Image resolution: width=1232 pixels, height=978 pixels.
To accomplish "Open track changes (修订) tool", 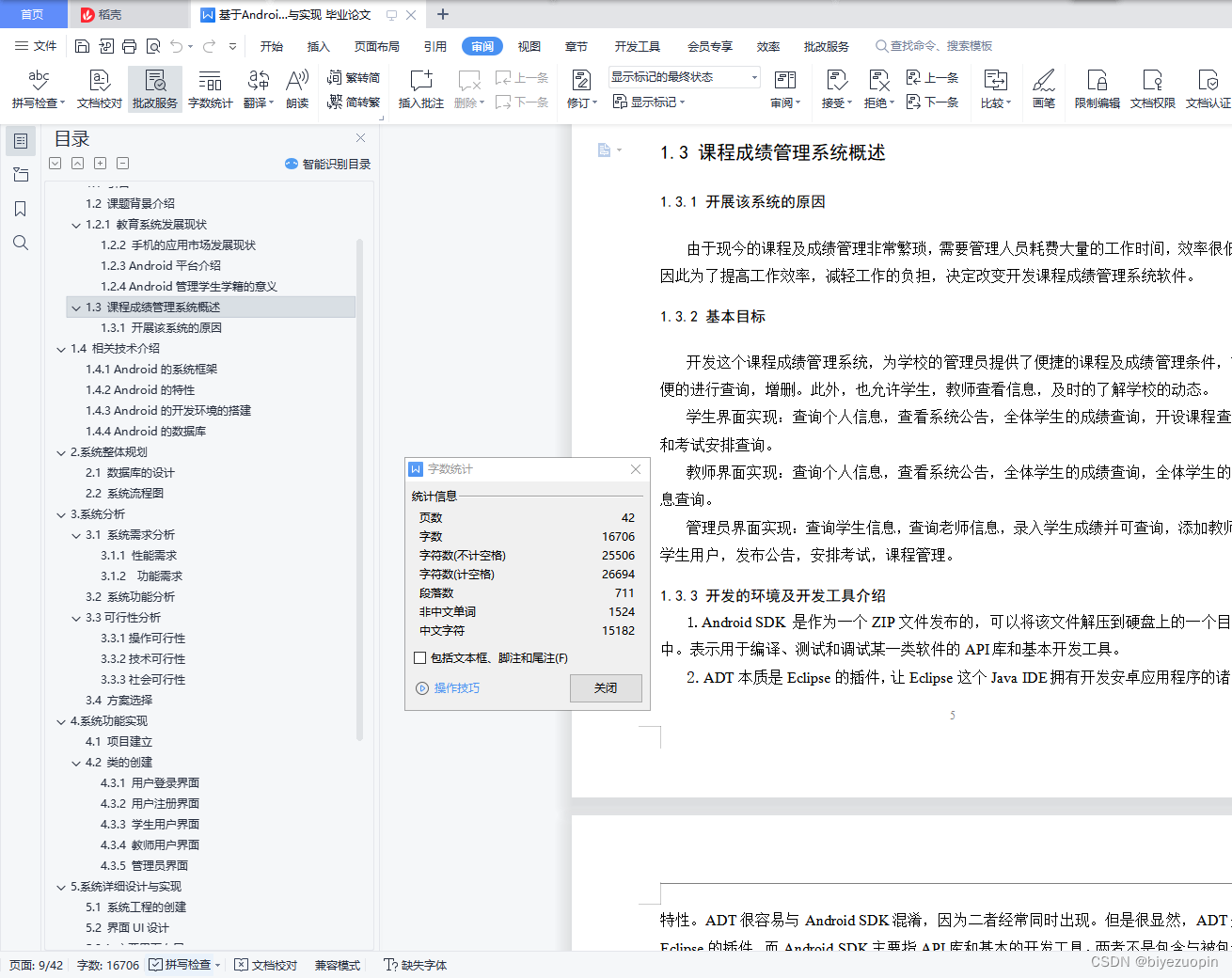I will (582, 89).
